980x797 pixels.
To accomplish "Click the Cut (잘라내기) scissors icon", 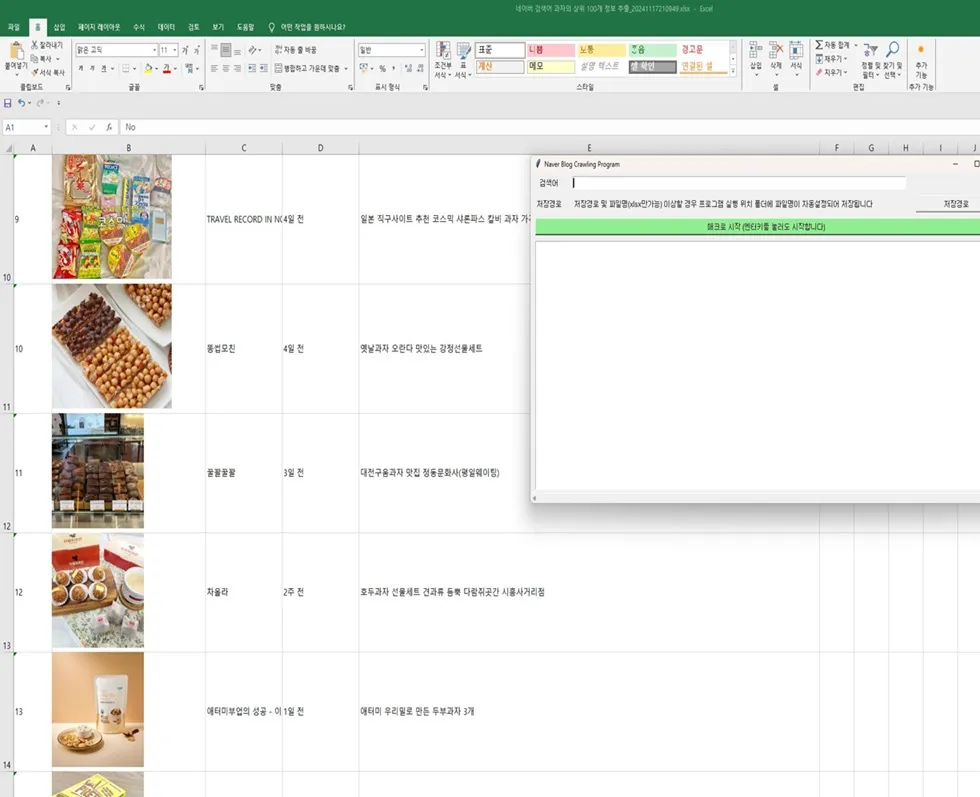I will point(35,46).
